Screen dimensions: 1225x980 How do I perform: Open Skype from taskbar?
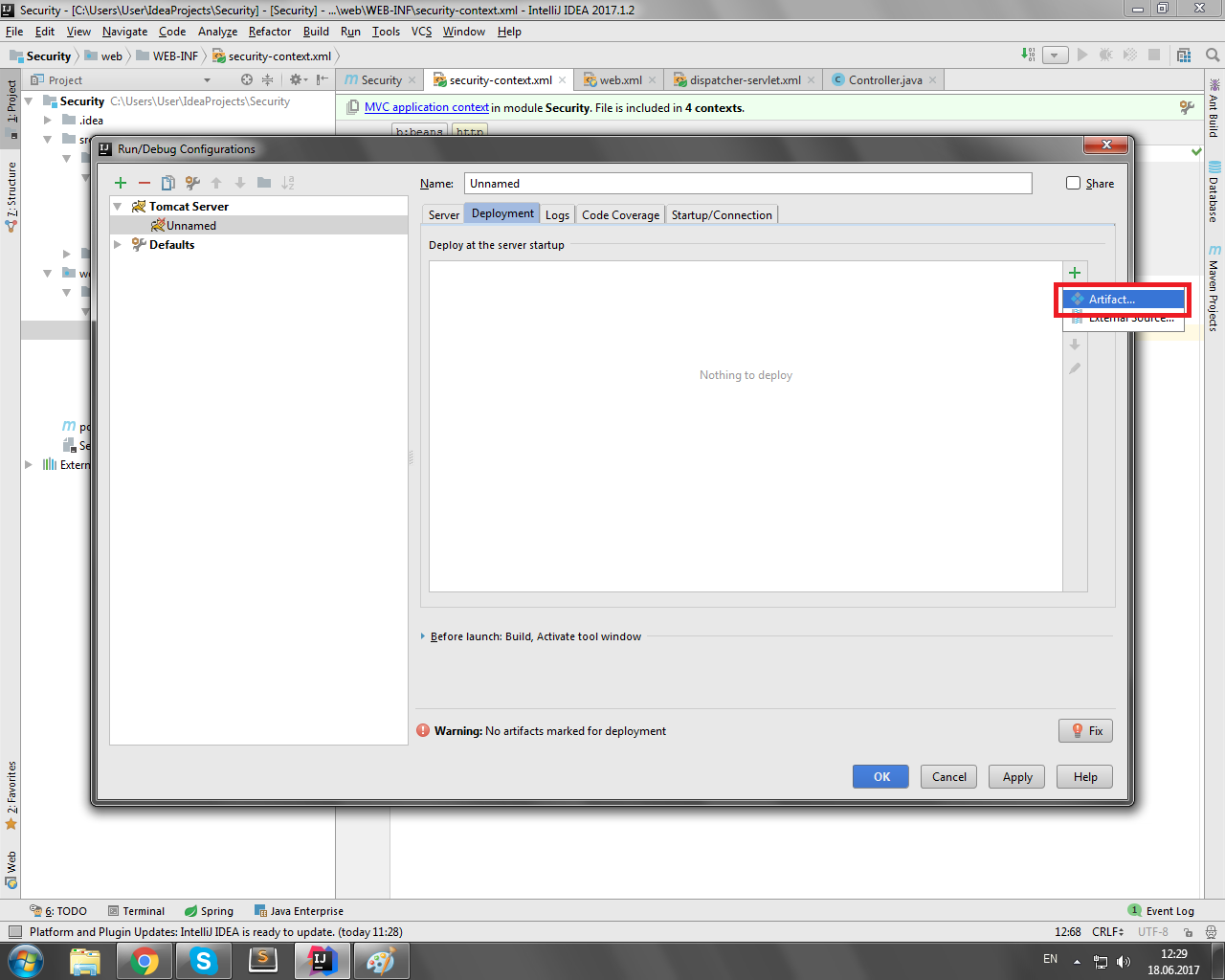click(x=204, y=960)
